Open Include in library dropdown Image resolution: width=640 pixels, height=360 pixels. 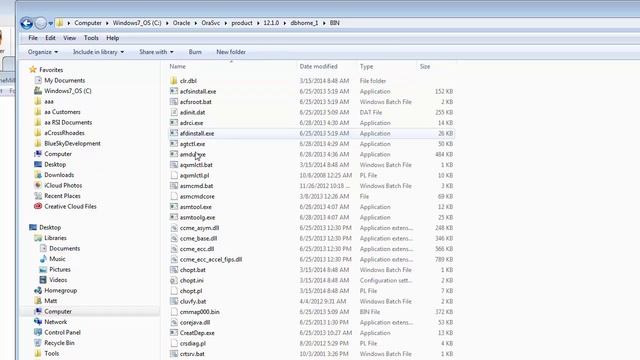pyautogui.click(x=98, y=52)
